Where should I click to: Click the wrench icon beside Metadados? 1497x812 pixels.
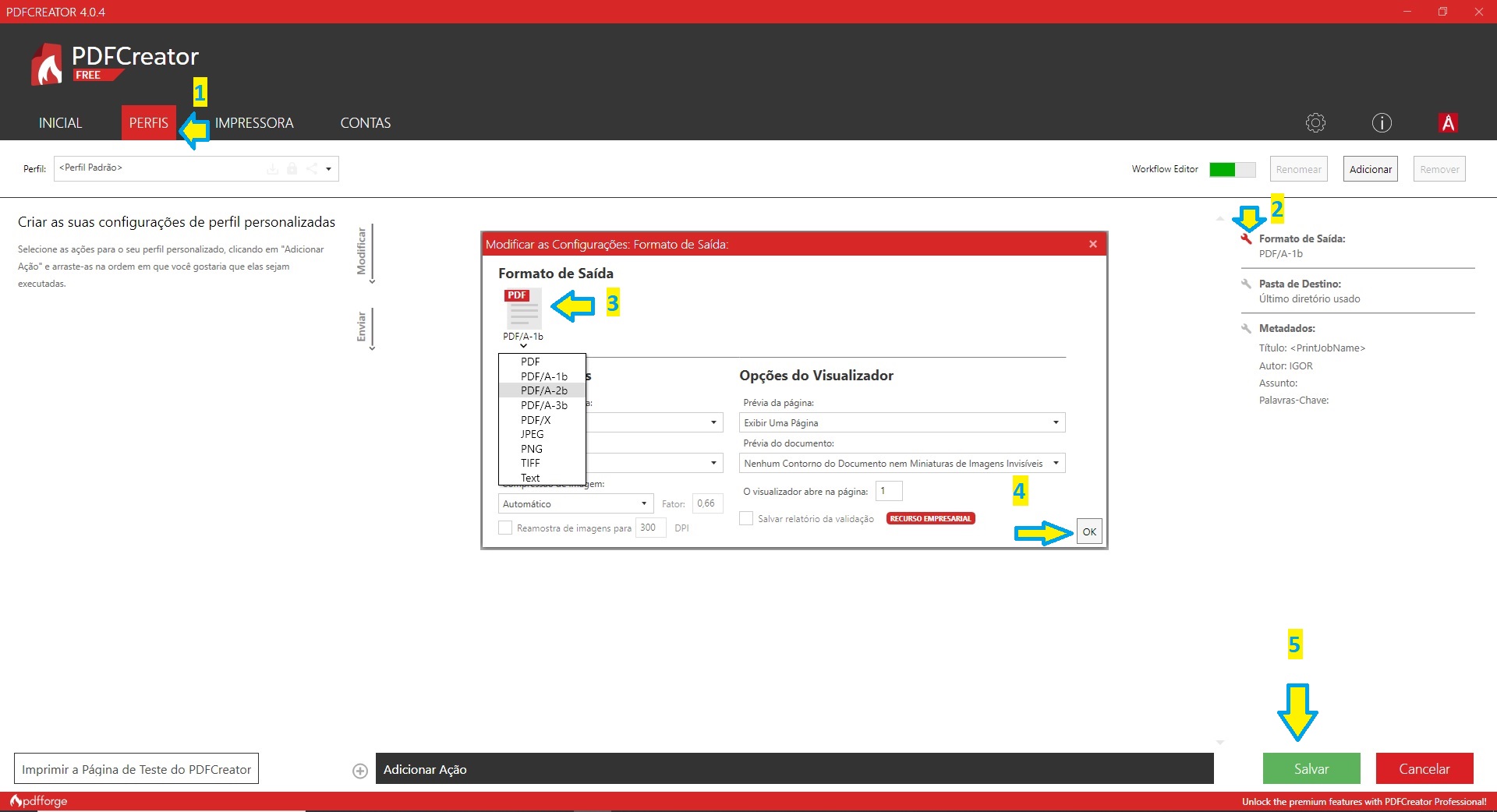click(x=1246, y=329)
